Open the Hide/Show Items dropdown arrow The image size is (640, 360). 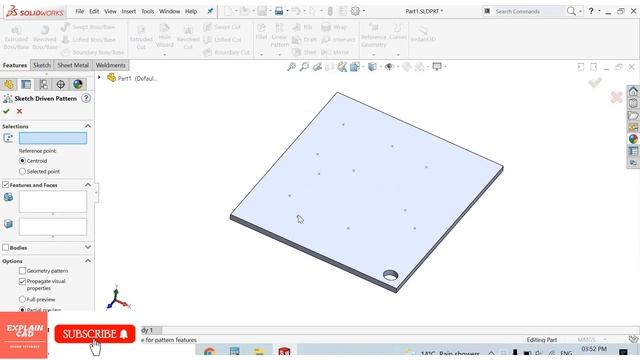[x=397, y=67]
